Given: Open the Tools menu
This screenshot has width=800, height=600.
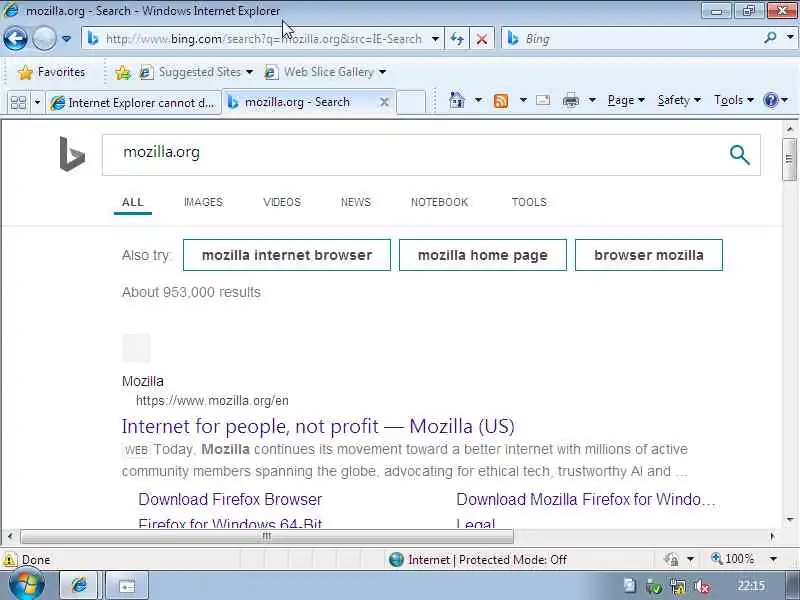Looking at the screenshot, I should point(734,100).
